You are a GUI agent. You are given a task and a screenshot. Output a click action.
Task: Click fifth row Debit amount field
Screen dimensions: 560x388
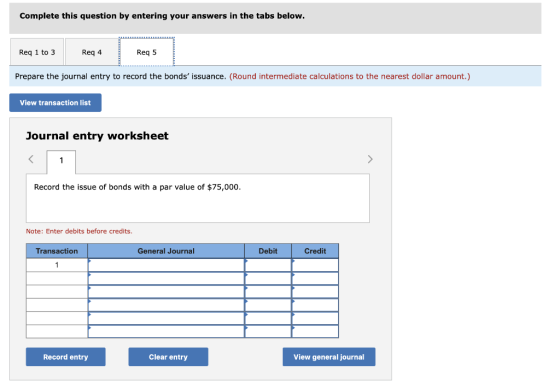[x=268, y=318]
